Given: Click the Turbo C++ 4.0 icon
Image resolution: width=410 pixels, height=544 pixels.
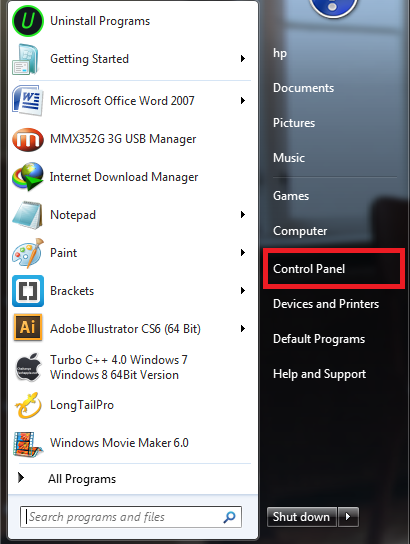Looking at the screenshot, I should point(28,367).
